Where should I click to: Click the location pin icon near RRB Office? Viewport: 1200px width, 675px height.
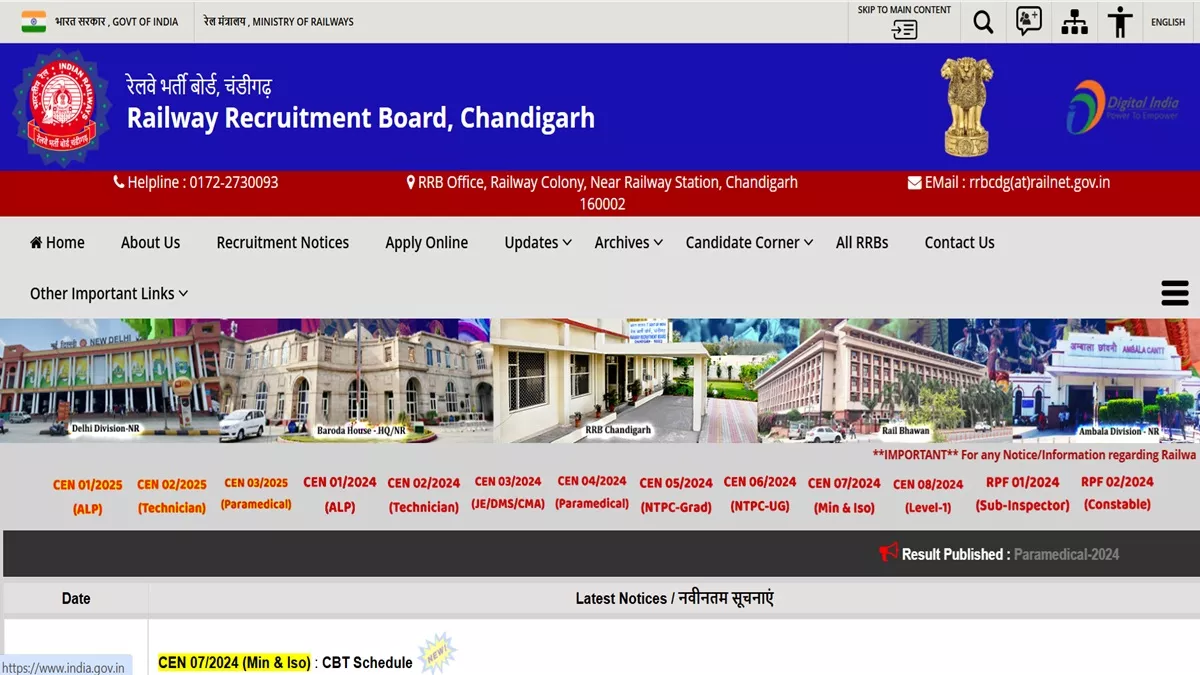pos(410,182)
